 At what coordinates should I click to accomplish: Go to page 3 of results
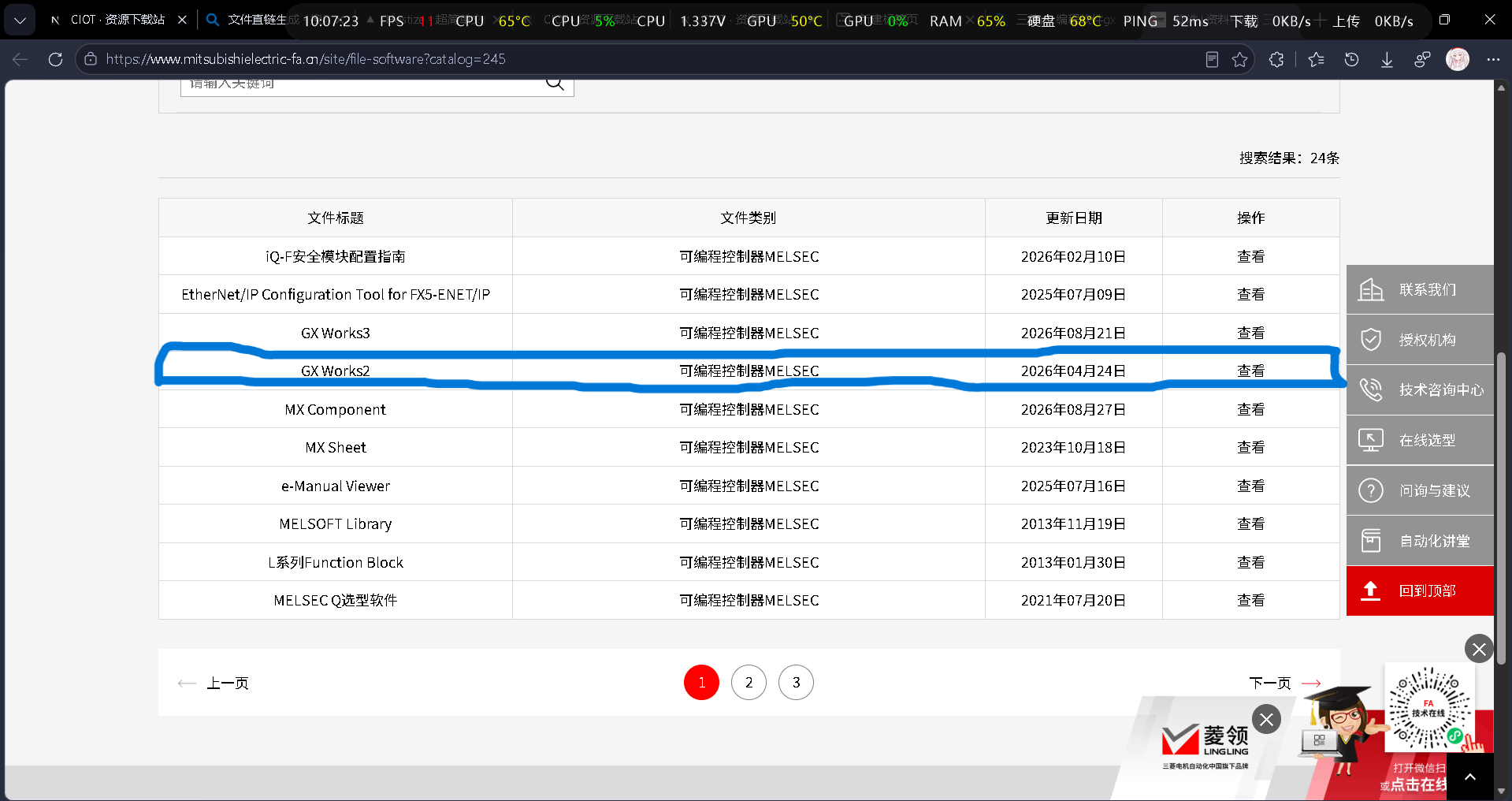coord(796,683)
